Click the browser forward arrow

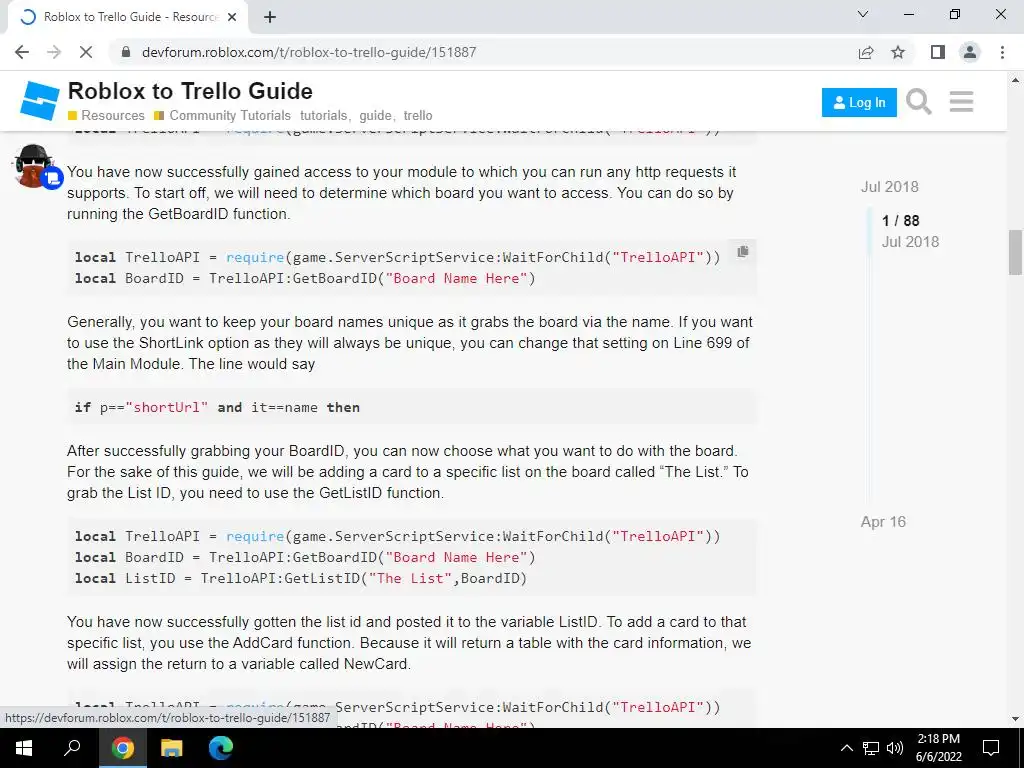pyautogui.click(x=54, y=52)
